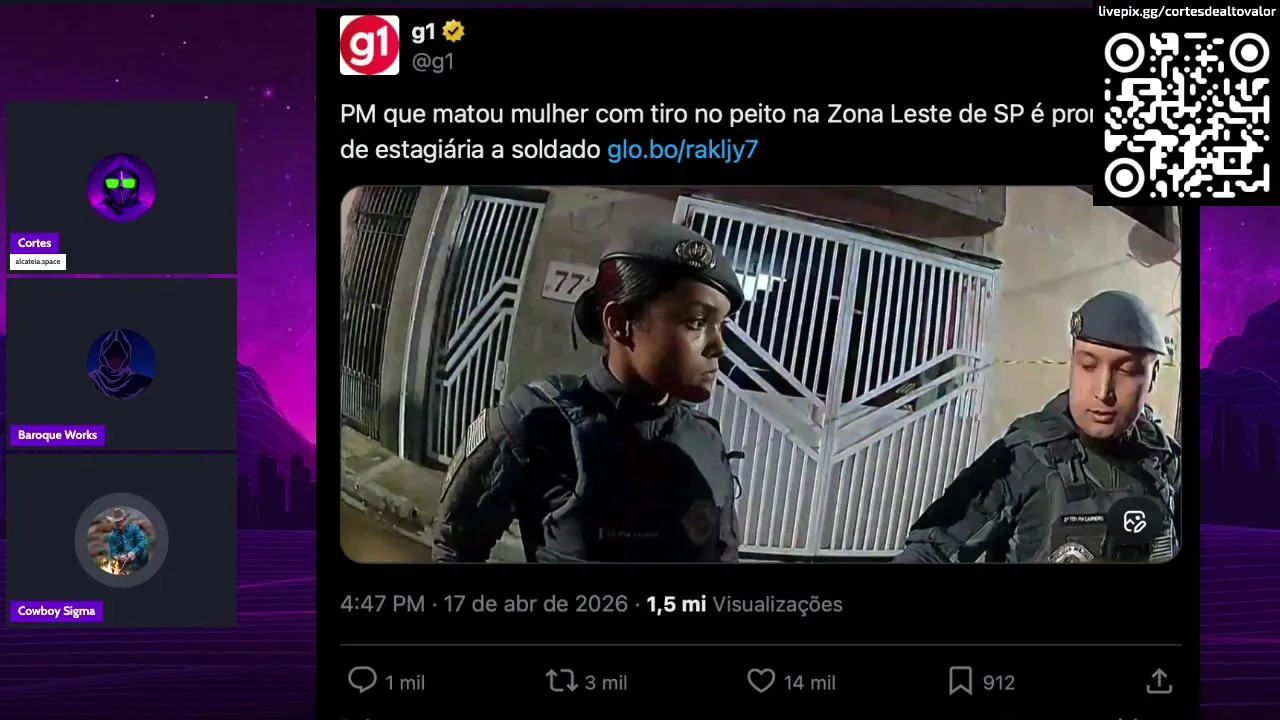Bookmark the tweet with bookmark icon
This screenshot has width=1280, height=720.
pos(960,681)
